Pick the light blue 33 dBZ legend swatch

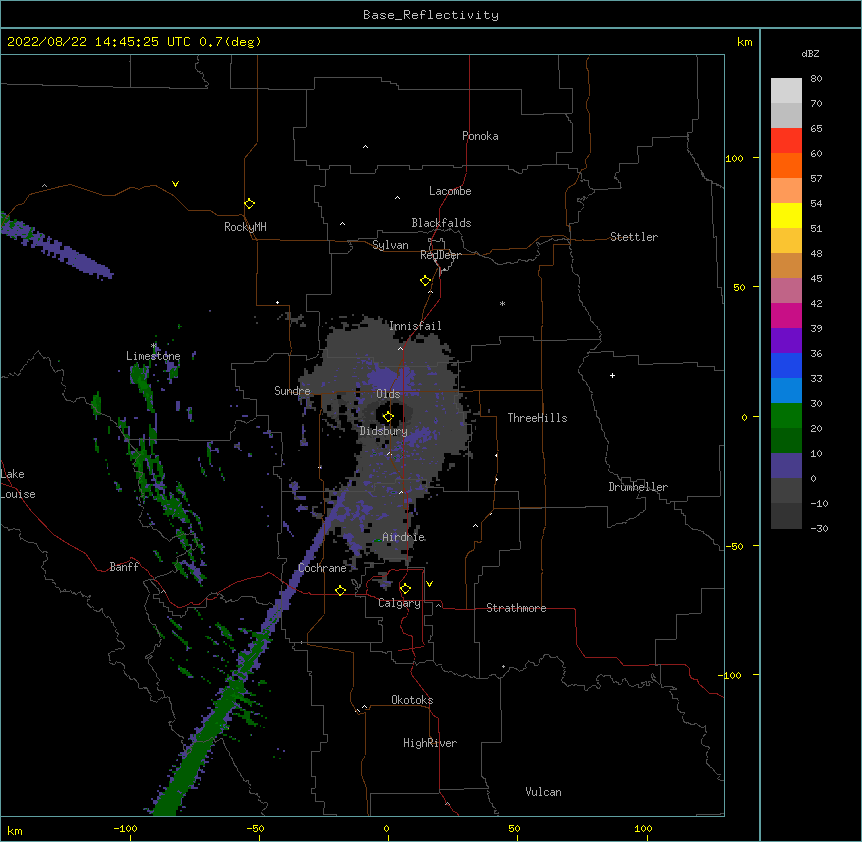coord(786,390)
